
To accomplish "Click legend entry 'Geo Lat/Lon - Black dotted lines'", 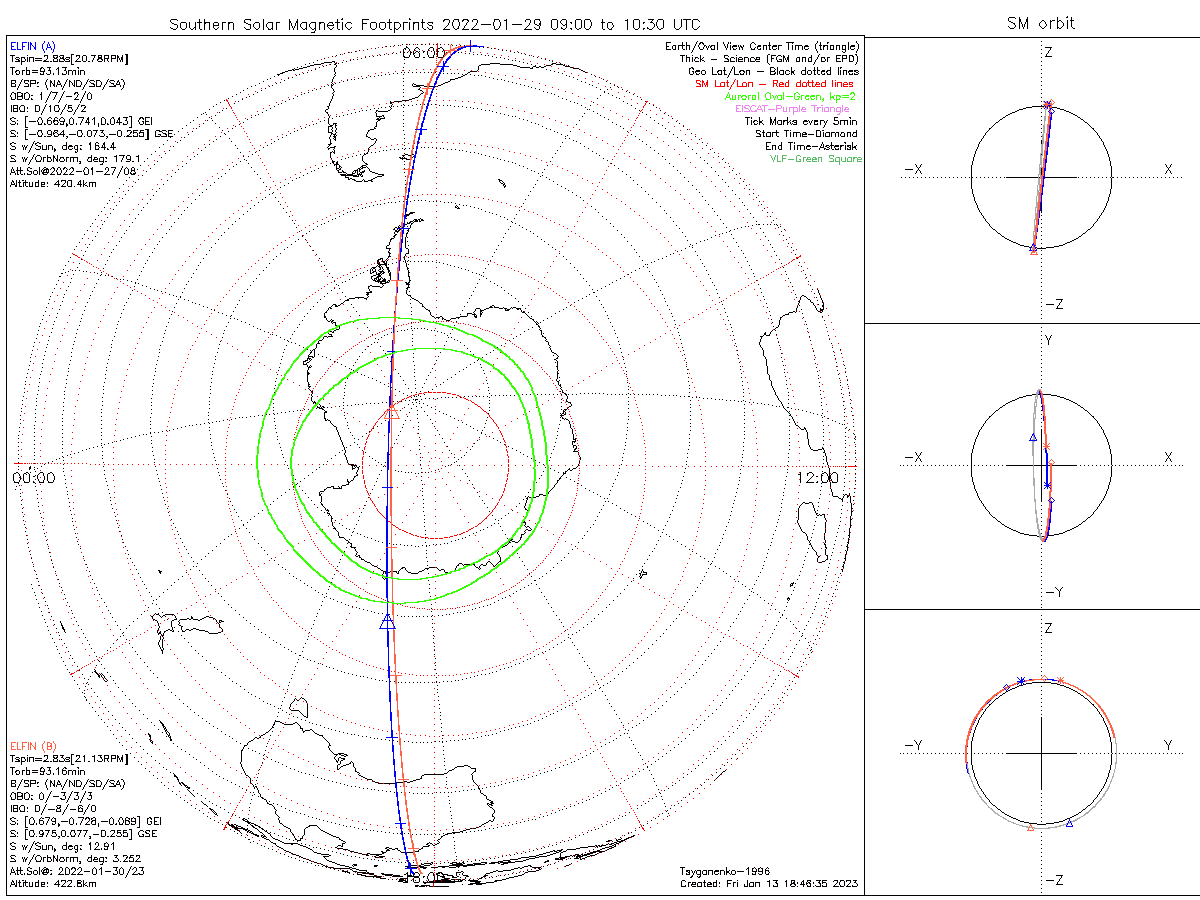I will [x=776, y=71].
